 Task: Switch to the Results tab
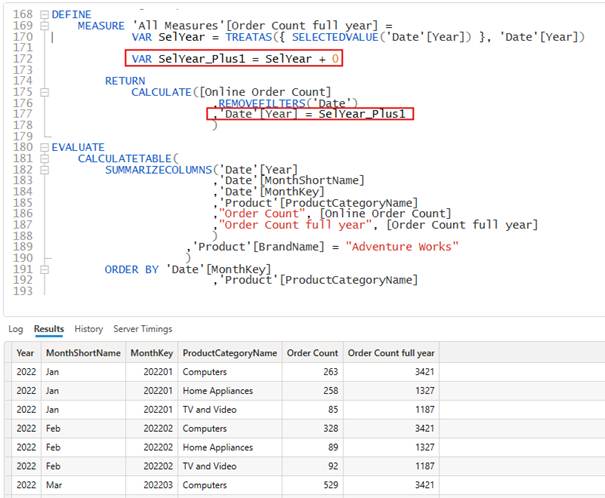point(49,329)
